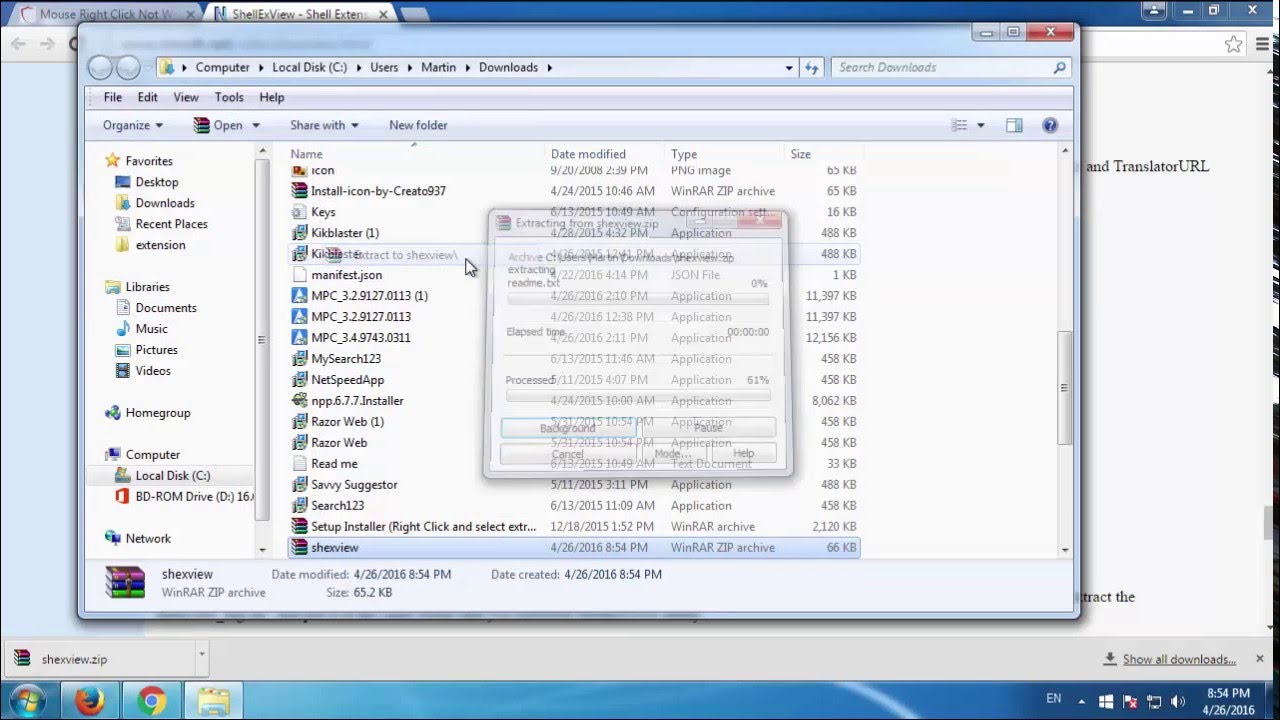The height and width of the screenshot is (720, 1280).
Task: Select the manifest.json file name
Action: [x=346, y=275]
